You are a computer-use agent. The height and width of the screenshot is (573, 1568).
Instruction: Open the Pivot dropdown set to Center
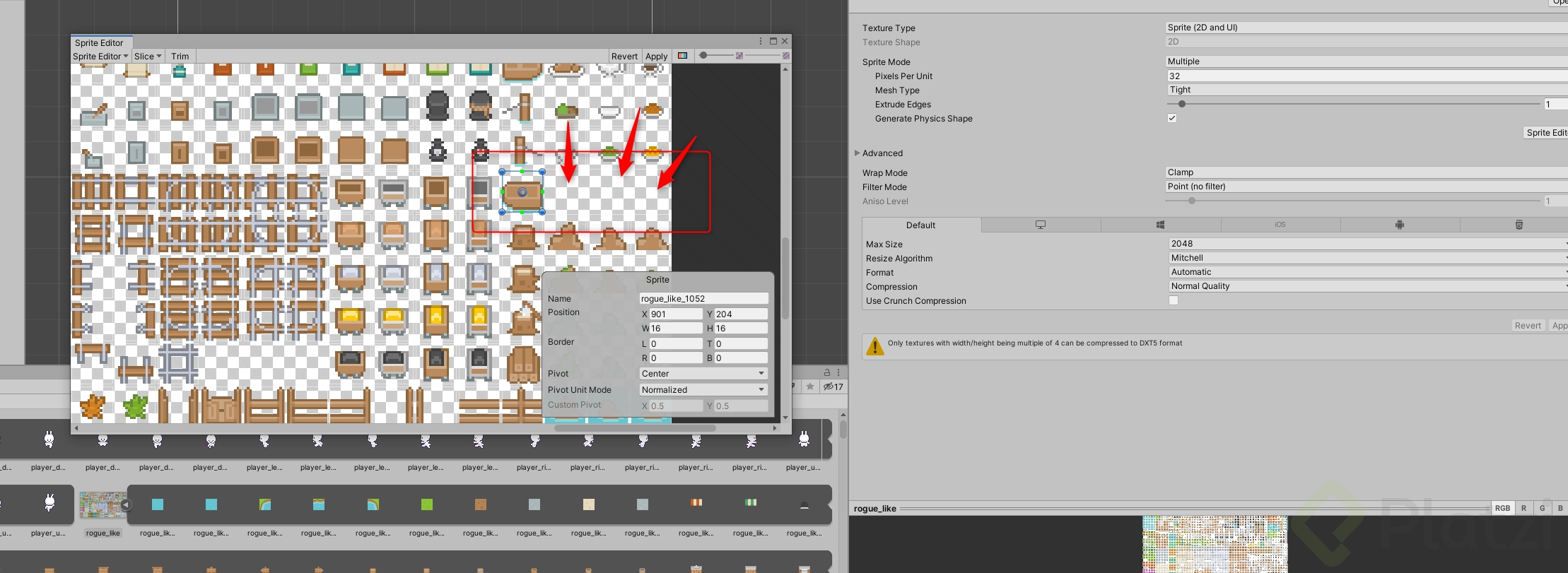[703, 374]
